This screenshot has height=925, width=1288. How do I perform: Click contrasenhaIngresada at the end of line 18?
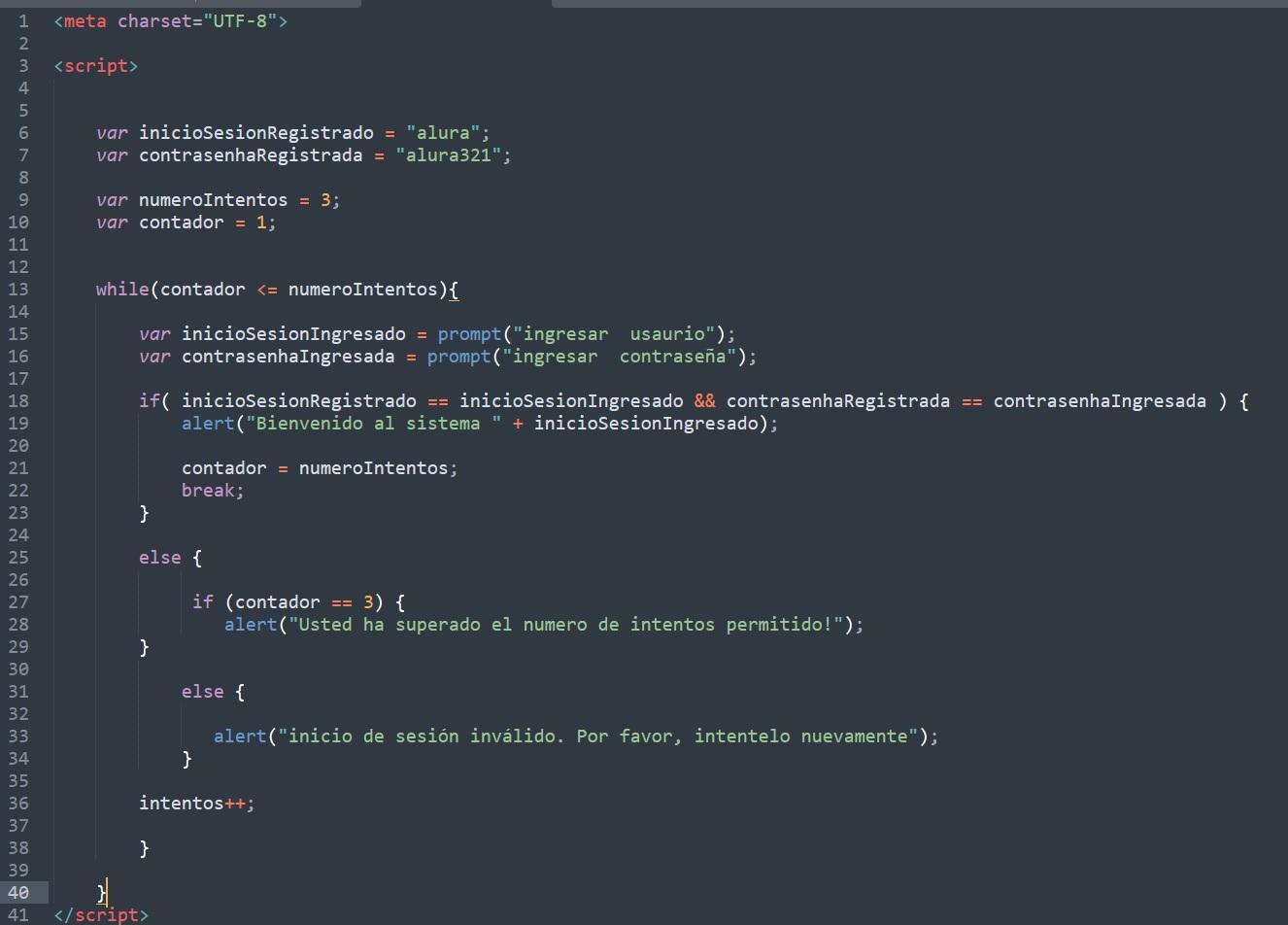[x=1100, y=400]
